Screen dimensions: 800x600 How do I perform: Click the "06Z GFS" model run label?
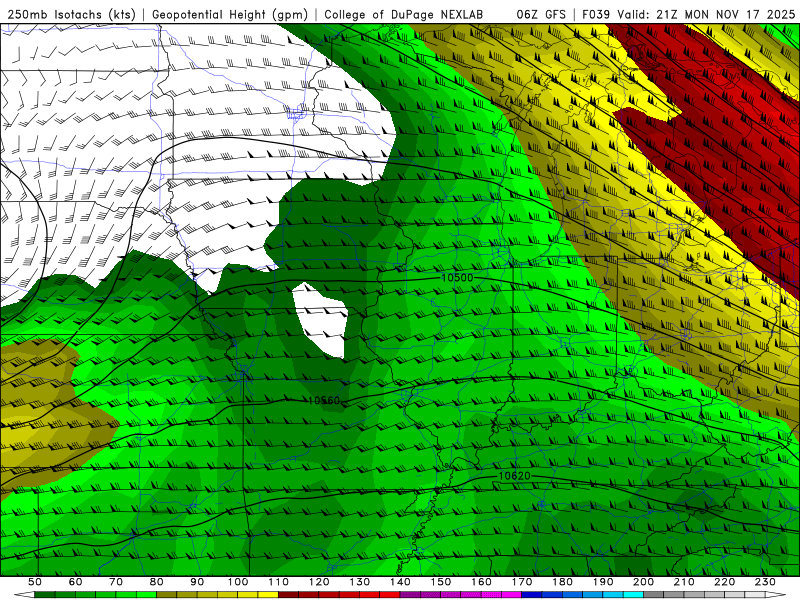(x=541, y=15)
